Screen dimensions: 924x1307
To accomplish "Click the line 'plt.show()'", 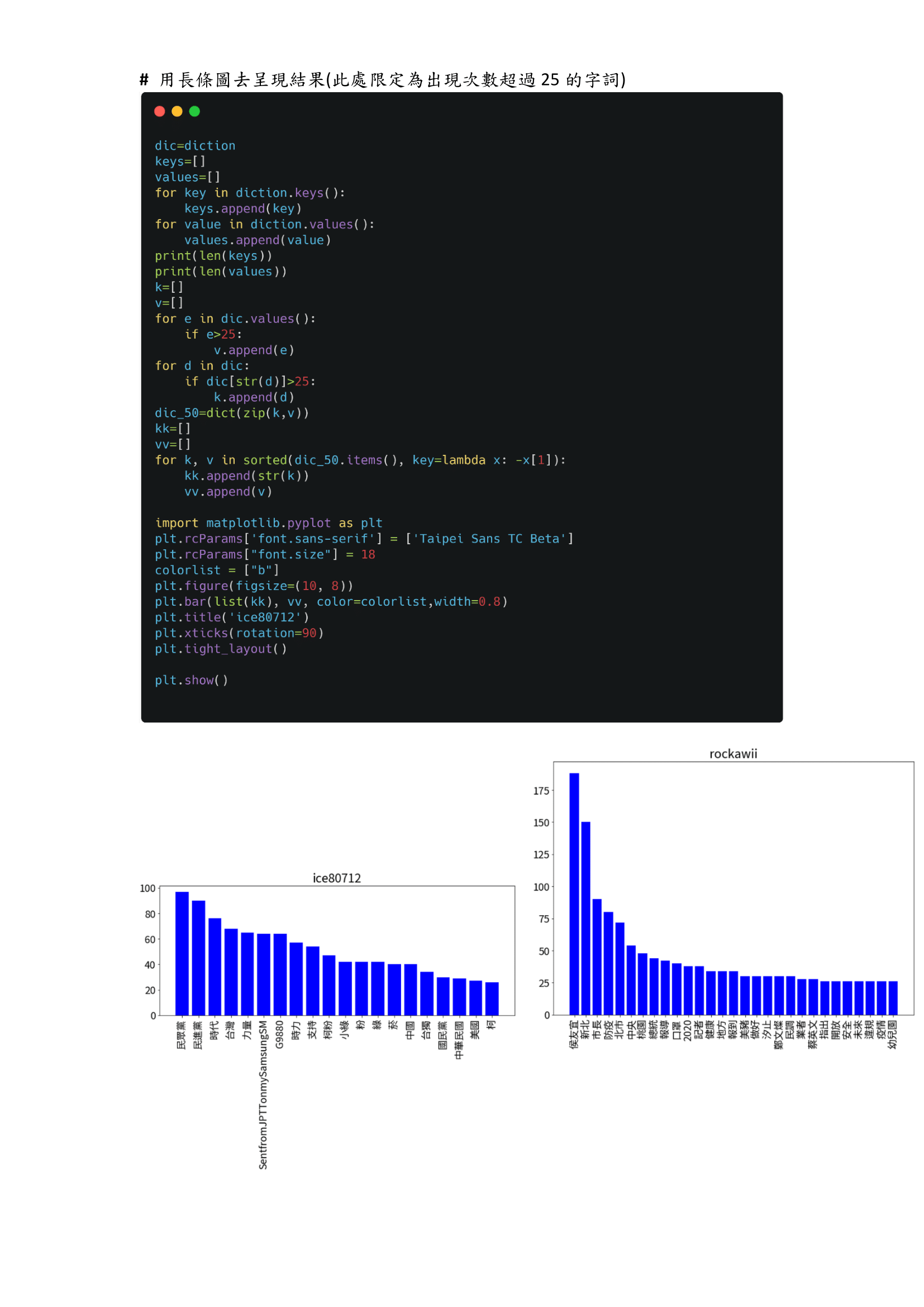I will coord(191,681).
